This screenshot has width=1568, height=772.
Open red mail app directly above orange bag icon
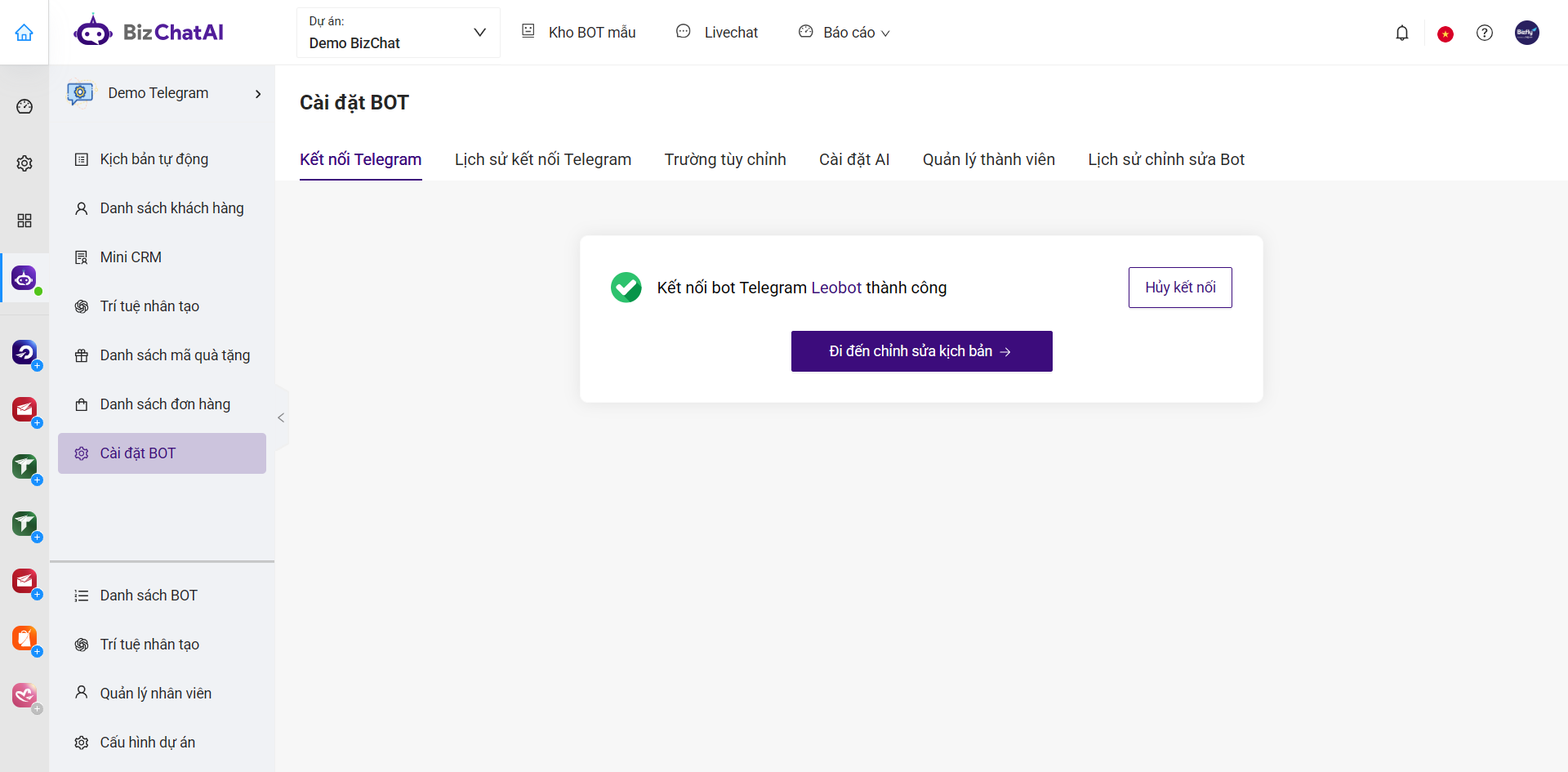24,581
